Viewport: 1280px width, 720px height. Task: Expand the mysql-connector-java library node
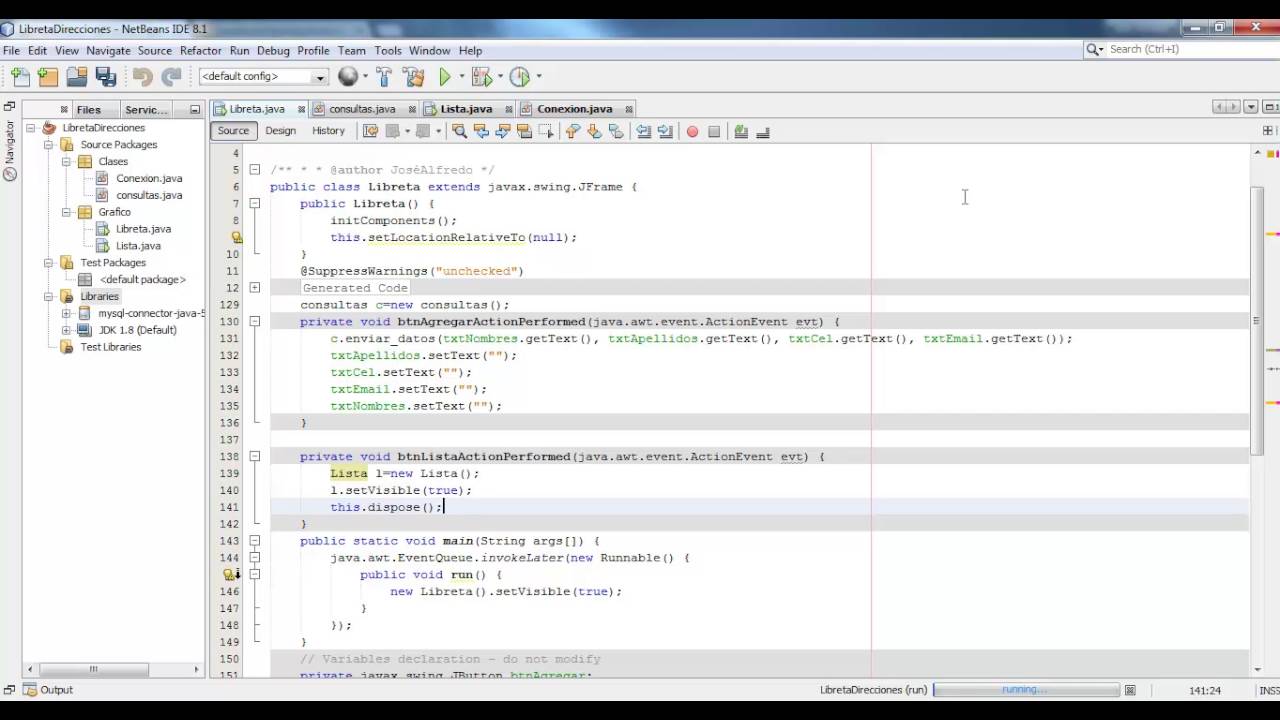point(66,313)
